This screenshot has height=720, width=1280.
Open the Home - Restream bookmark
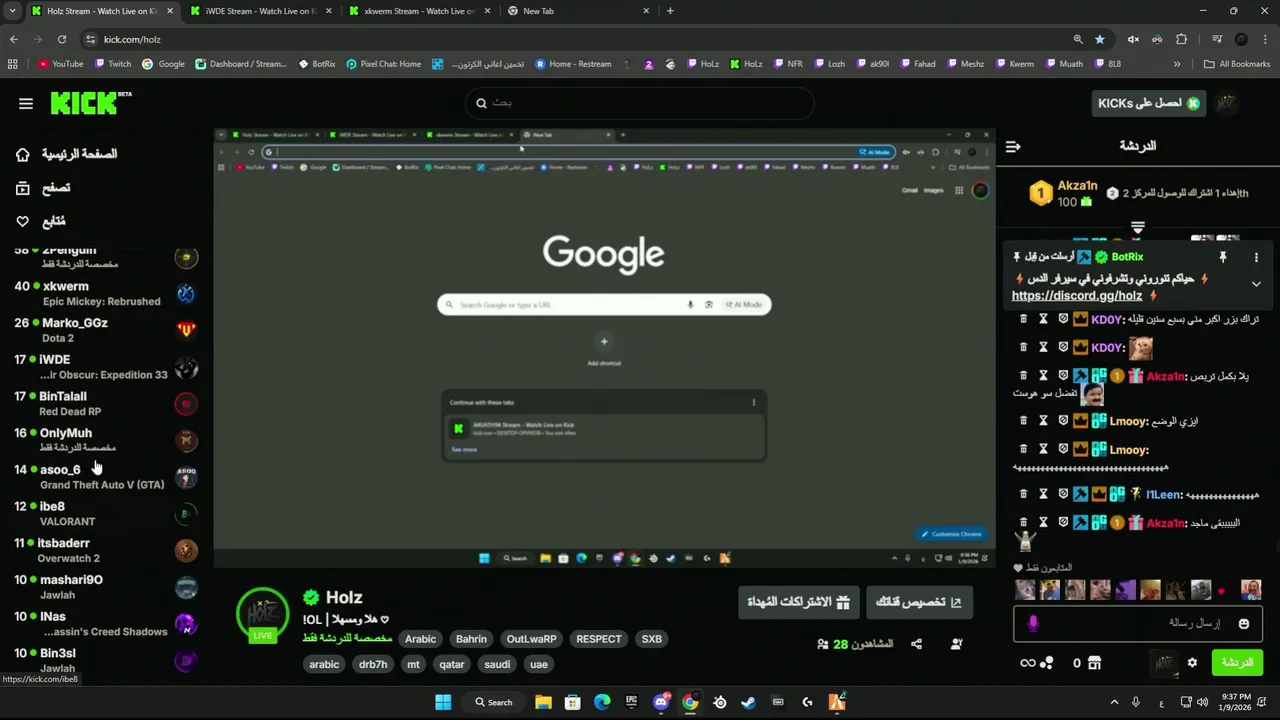click(x=573, y=64)
